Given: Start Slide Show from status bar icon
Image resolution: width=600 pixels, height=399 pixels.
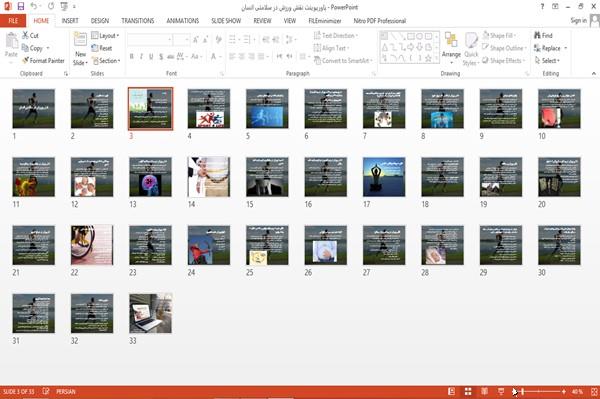Looking at the screenshot, I should click(501, 391).
